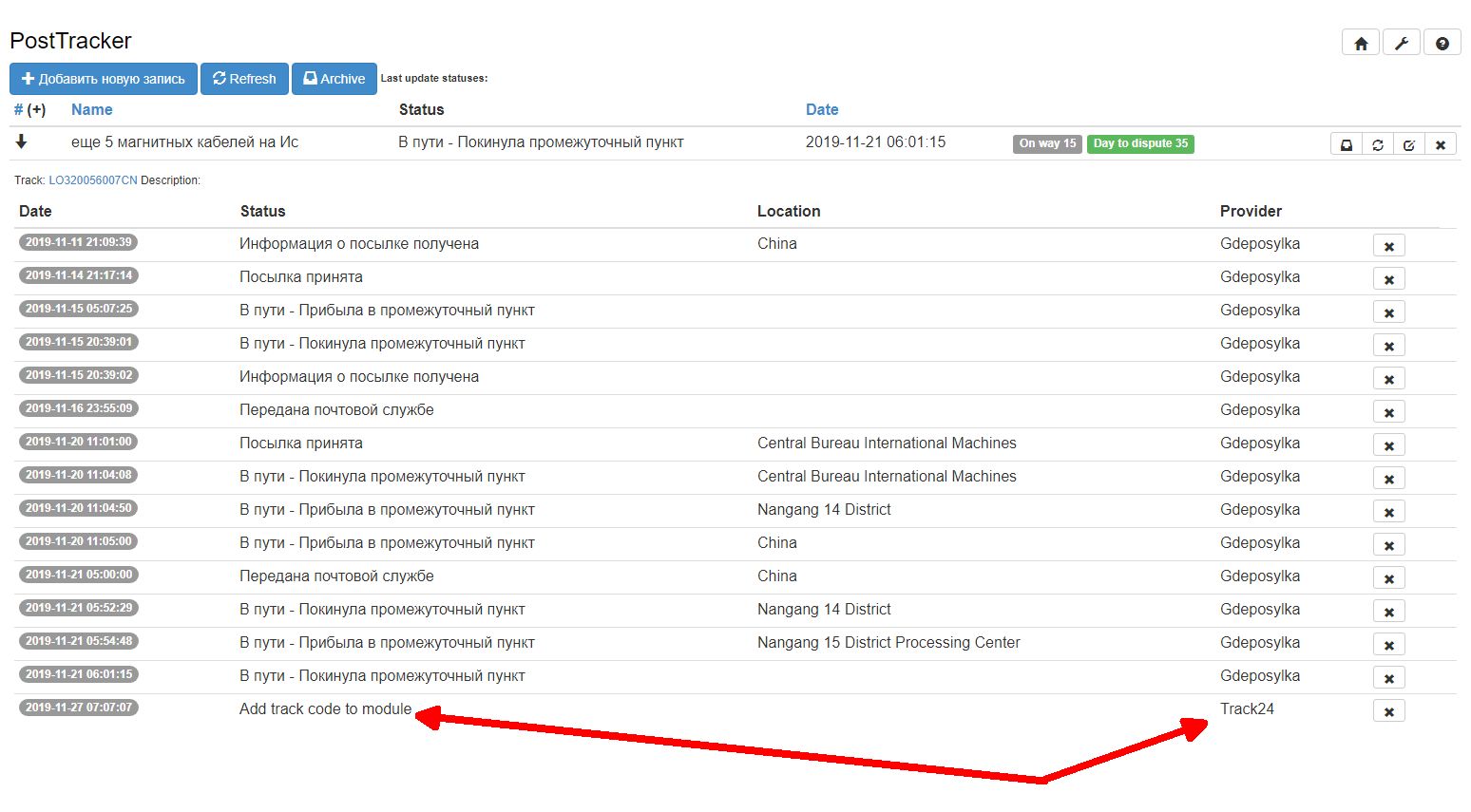This screenshot has height=812, width=1471.
Task: Delete the magnetic cables parcel entry
Action: point(1441,144)
